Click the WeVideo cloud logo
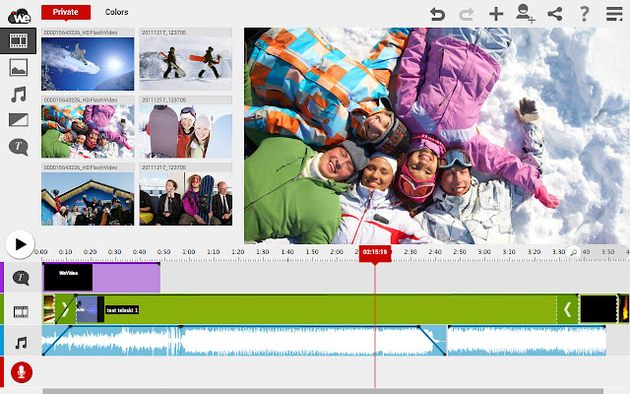Image resolution: width=630 pixels, height=394 pixels. [x=19, y=16]
